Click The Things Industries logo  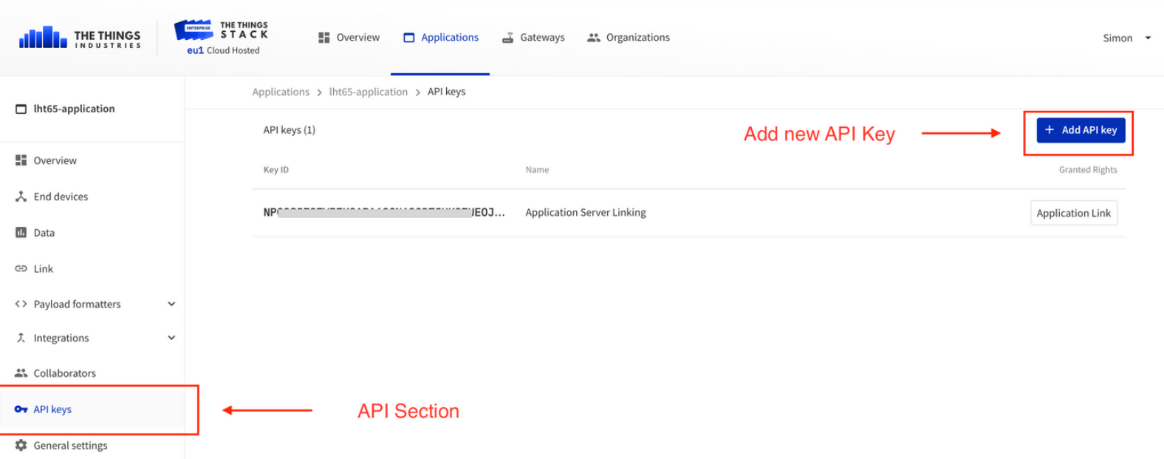(x=79, y=38)
